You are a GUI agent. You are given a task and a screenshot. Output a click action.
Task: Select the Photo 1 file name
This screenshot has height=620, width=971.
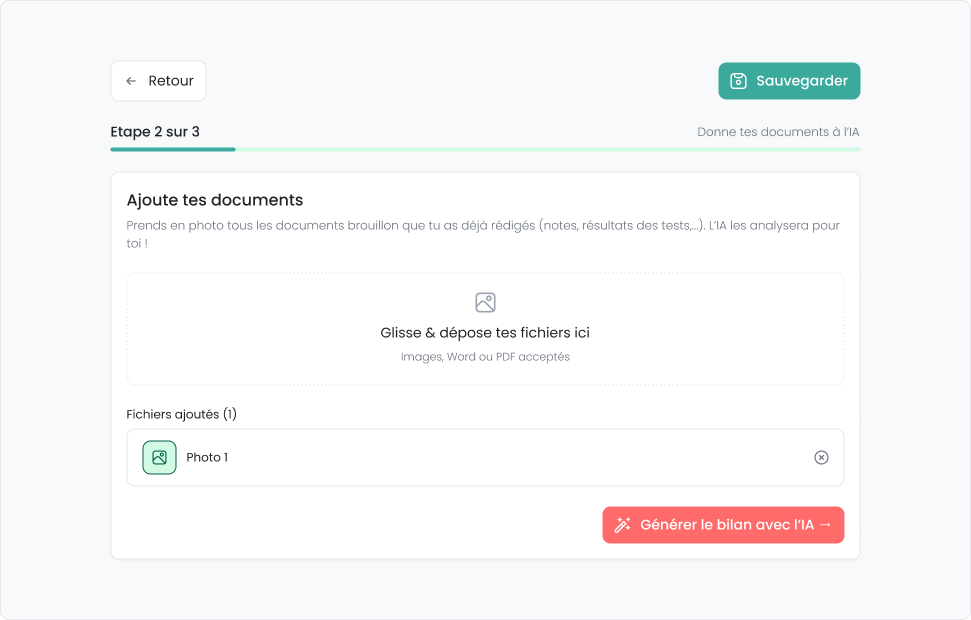(x=207, y=457)
